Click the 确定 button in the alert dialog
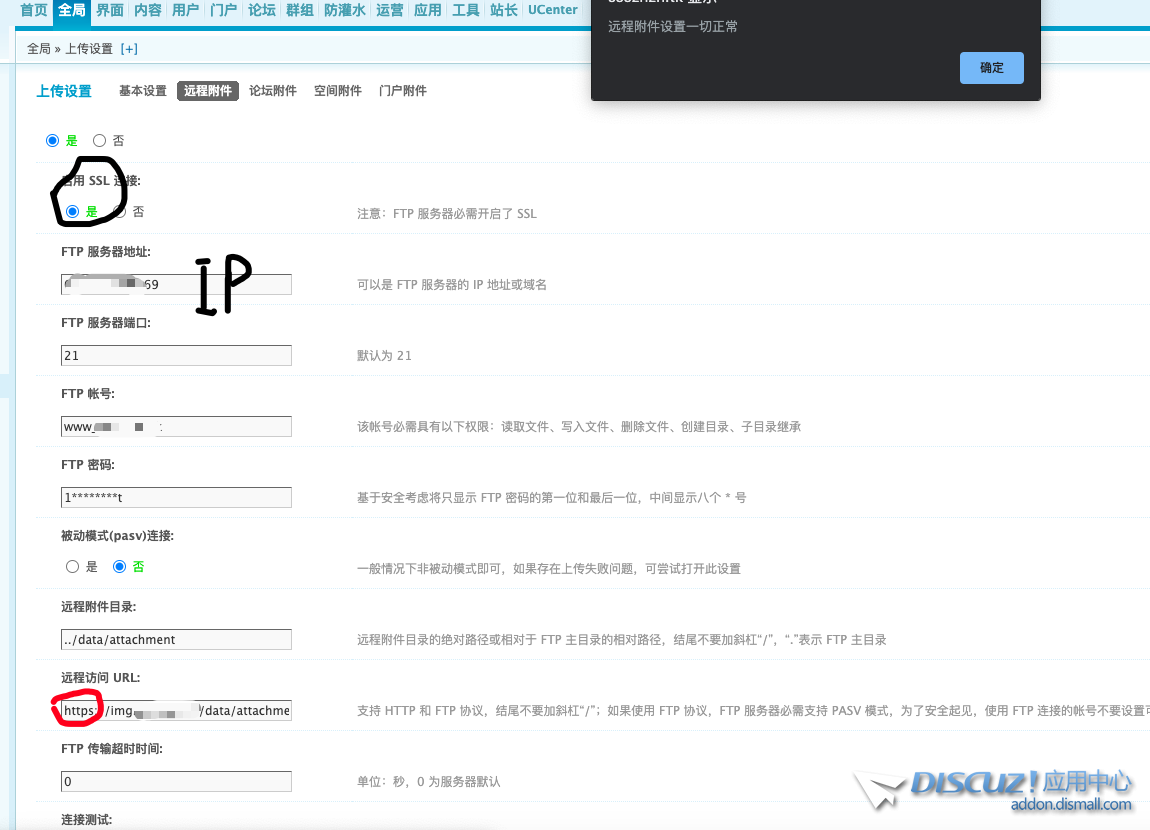 click(991, 68)
